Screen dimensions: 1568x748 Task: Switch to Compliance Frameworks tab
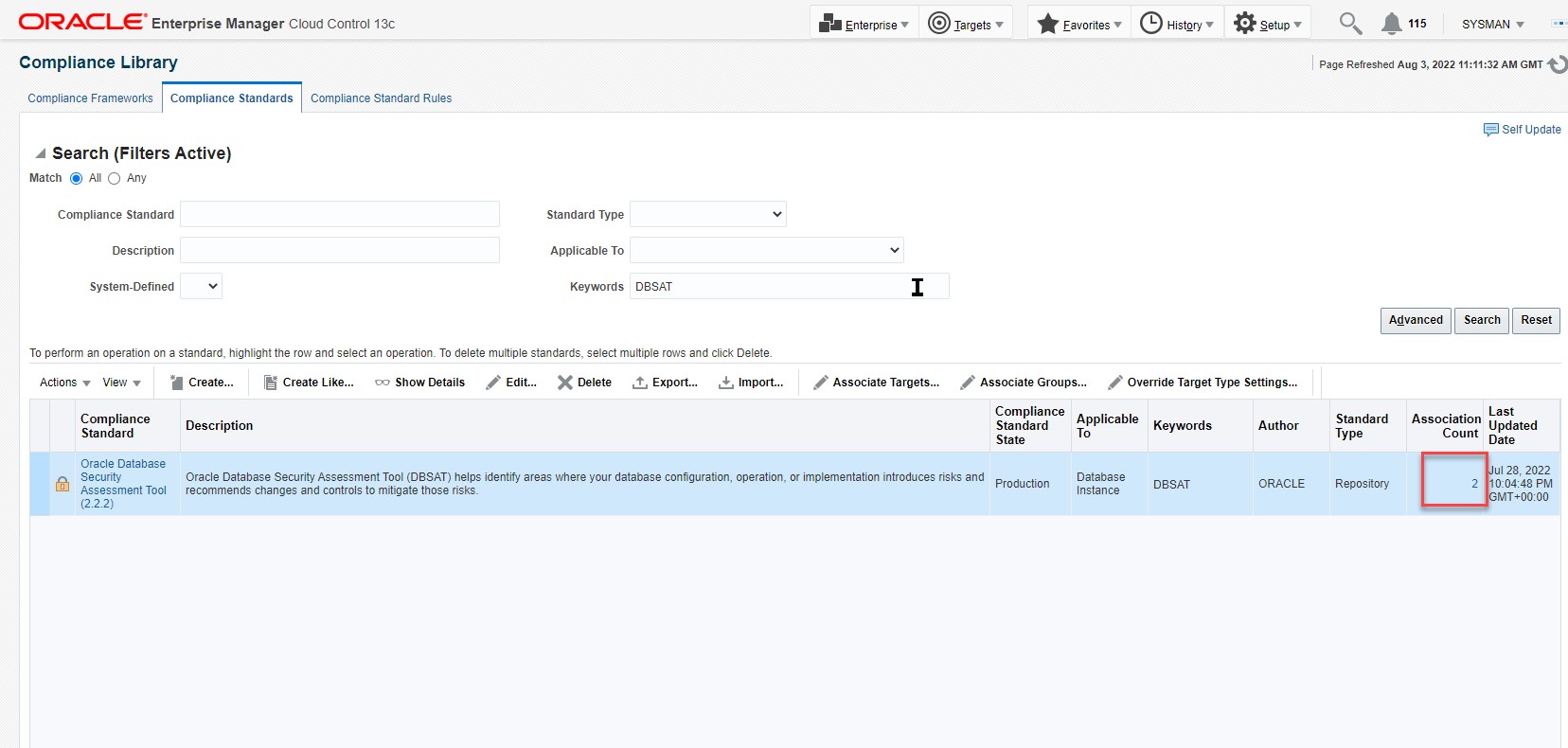click(90, 98)
